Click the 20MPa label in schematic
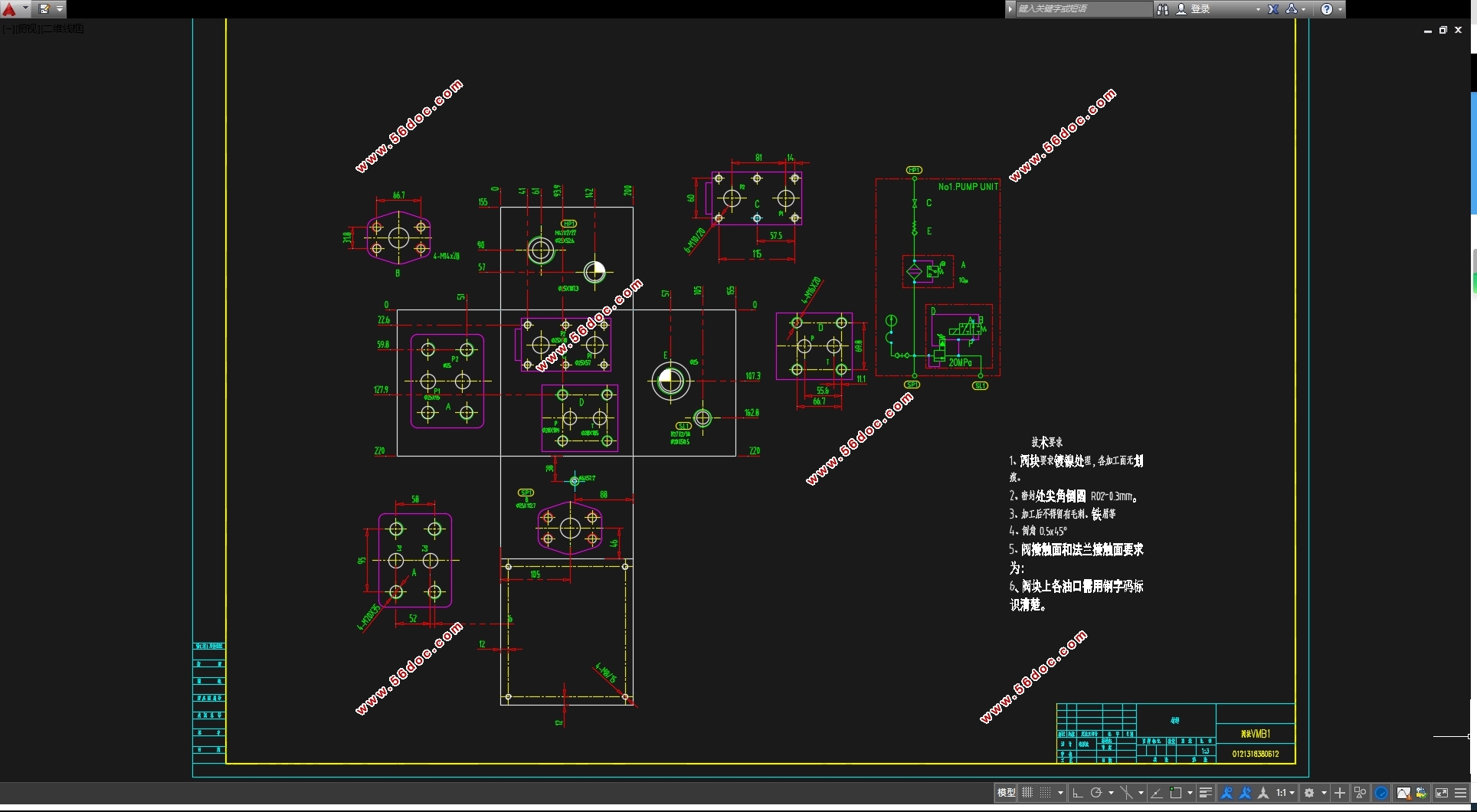Viewport: 1477px width, 812px height. point(960,362)
